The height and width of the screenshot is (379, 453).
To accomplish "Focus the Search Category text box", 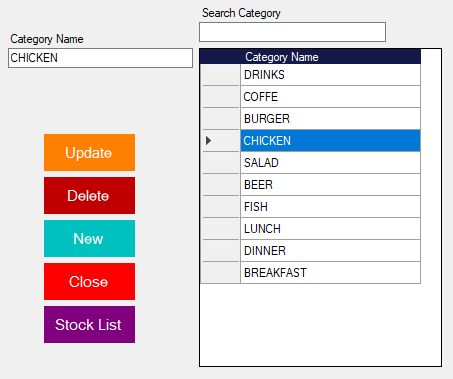I will click(x=292, y=32).
